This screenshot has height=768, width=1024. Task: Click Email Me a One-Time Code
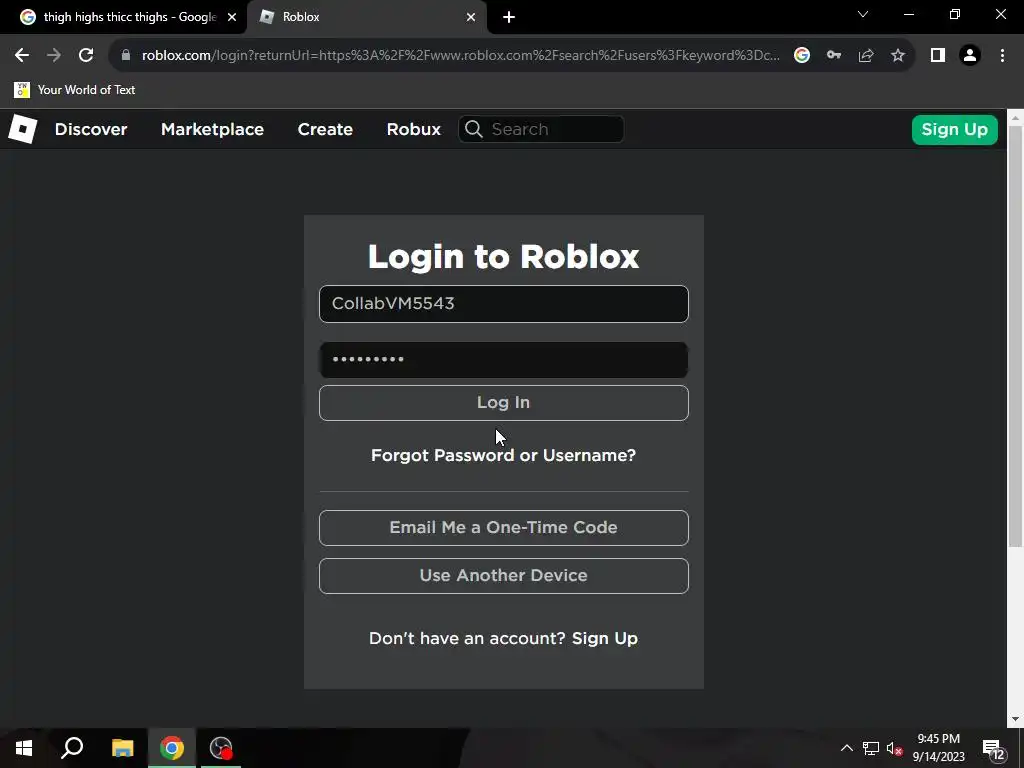coord(504,528)
